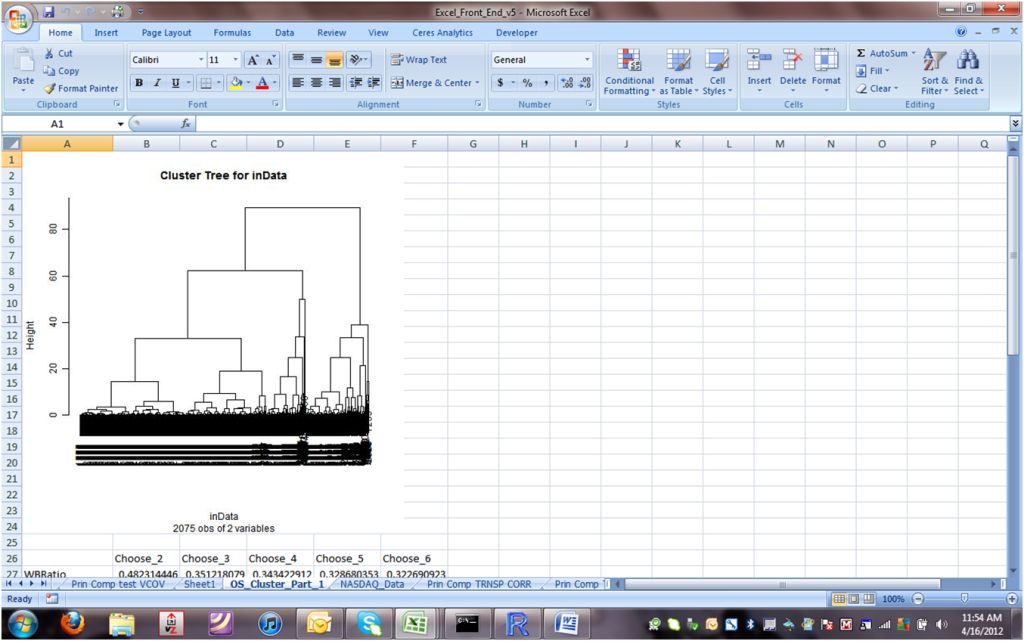1024x641 pixels.
Task: Click Decrease Indent icon
Action: pyautogui.click(x=356, y=83)
